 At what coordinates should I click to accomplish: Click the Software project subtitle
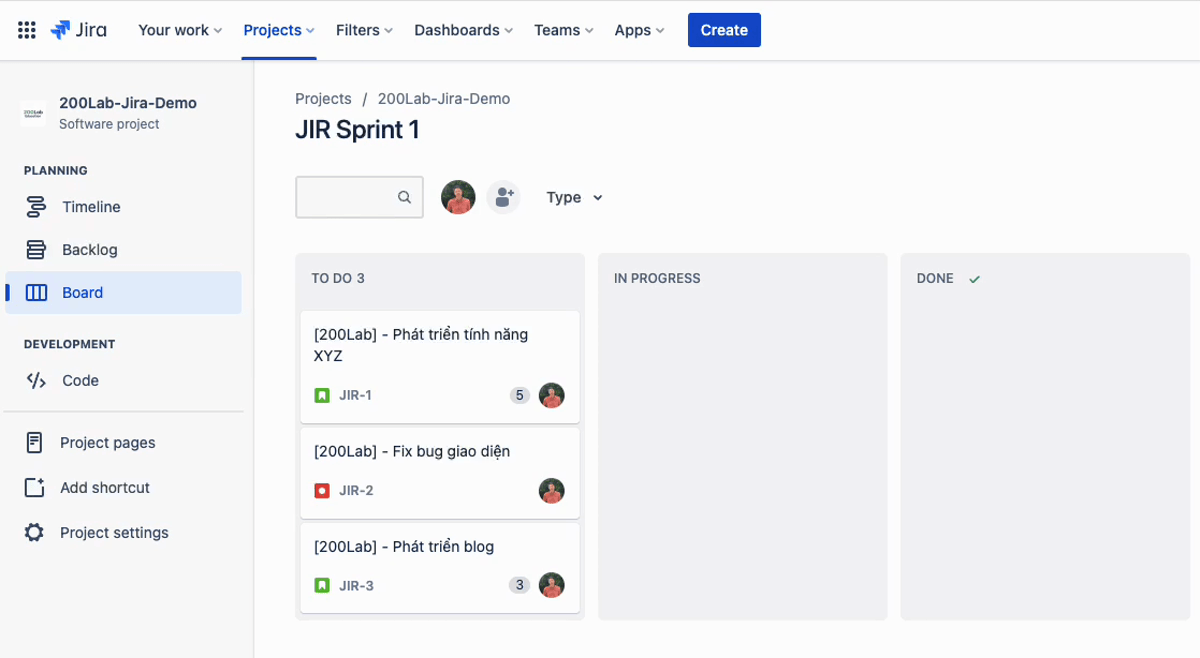(109, 124)
